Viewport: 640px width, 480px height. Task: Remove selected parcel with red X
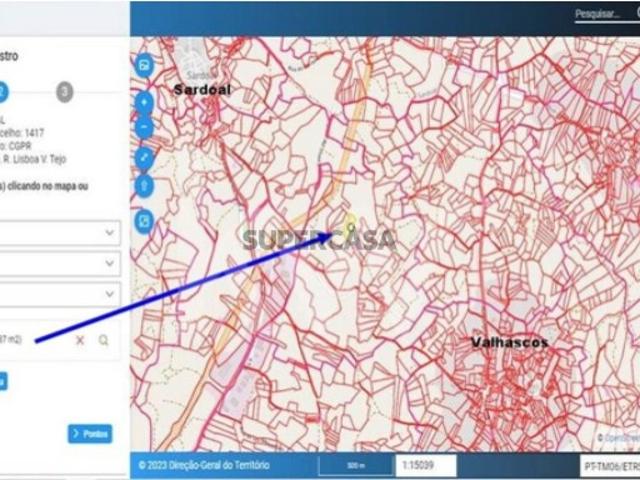[80, 341]
